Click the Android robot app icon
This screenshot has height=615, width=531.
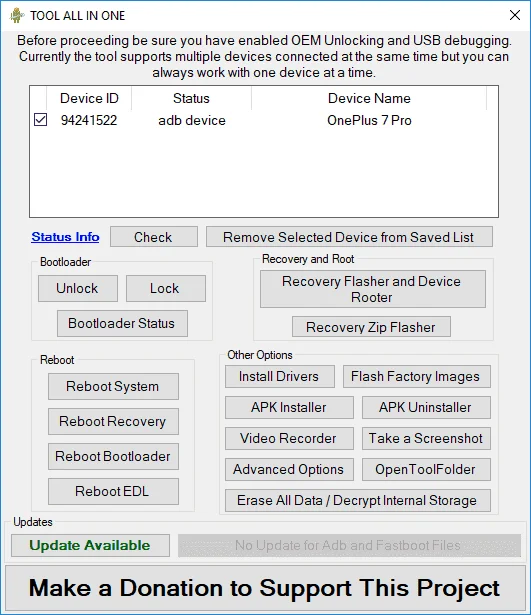(x=16, y=15)
